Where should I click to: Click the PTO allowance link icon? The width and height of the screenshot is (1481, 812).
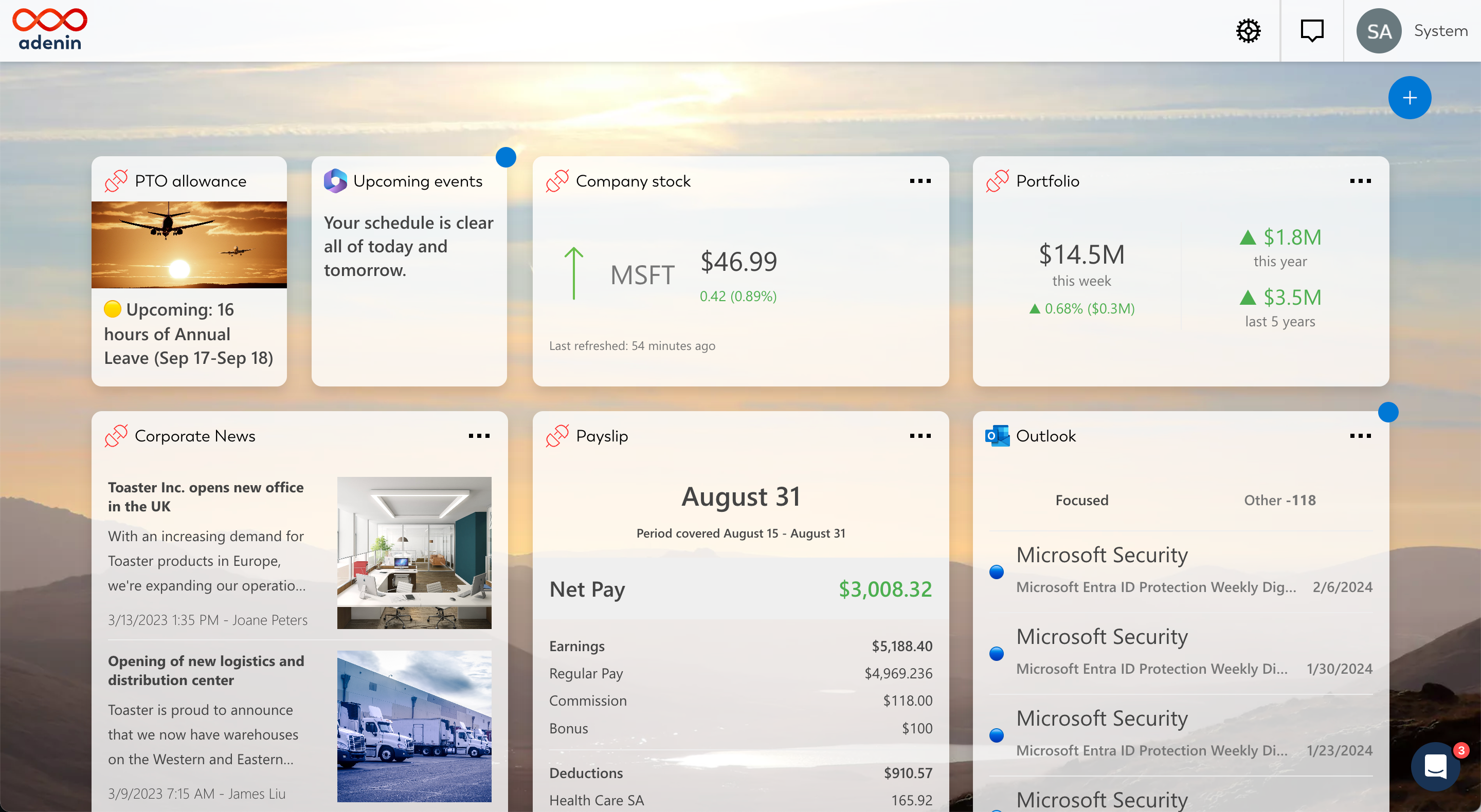(x=116, y=181)
